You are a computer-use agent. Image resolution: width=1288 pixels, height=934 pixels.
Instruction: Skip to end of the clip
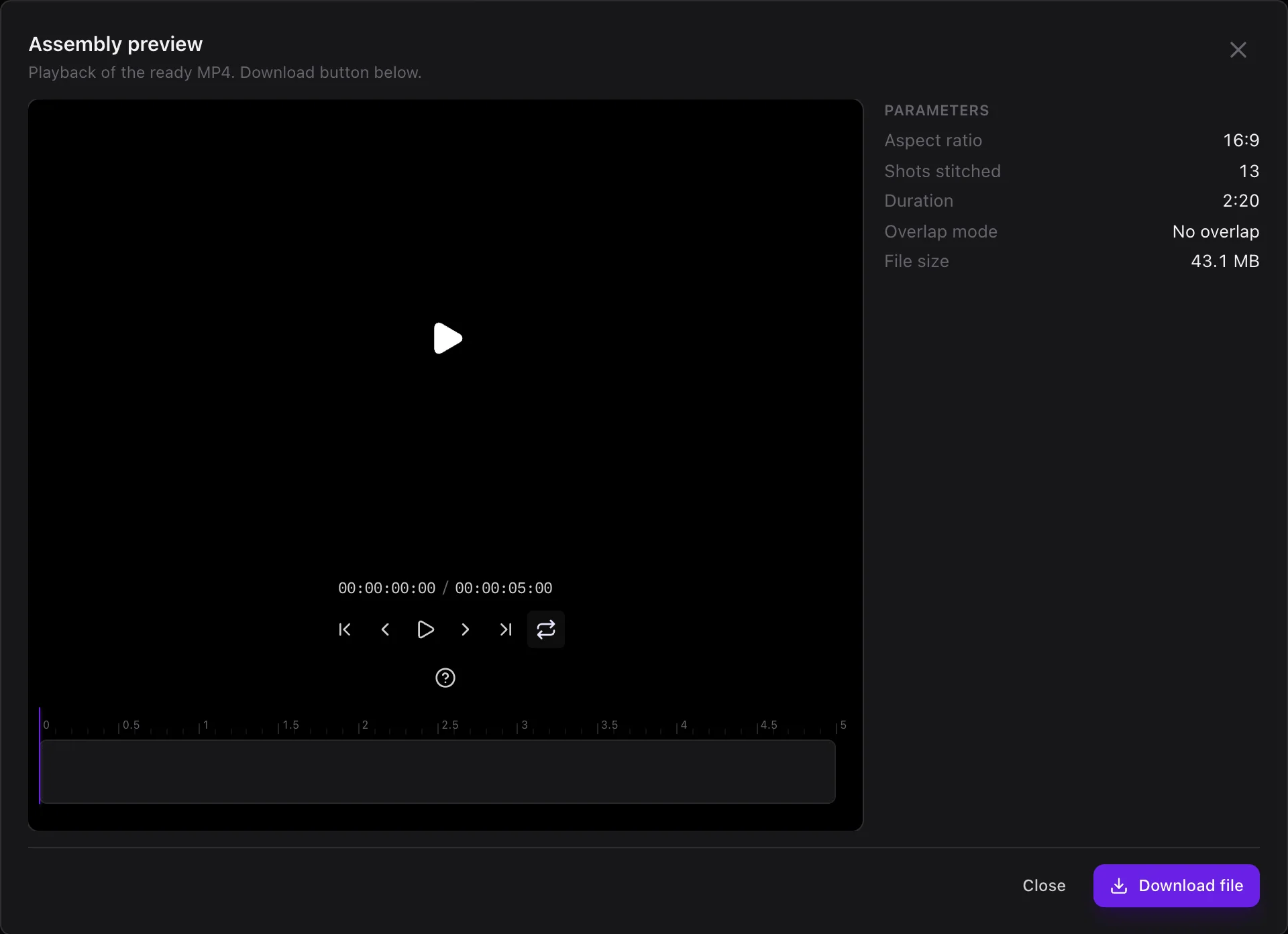click(x=506, y=629)
